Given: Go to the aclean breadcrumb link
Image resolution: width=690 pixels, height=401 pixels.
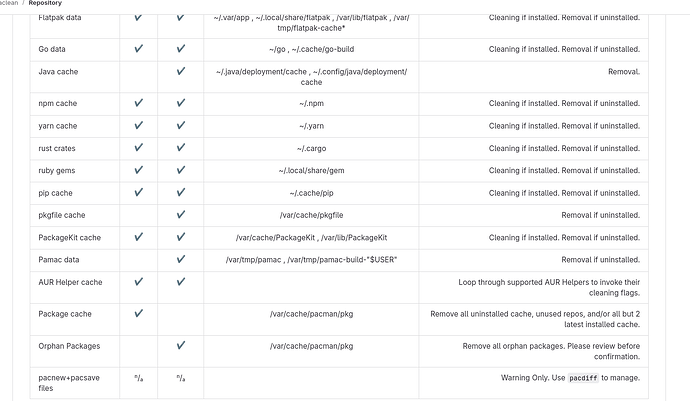Looking at the screenshot, I should (9, 3).
